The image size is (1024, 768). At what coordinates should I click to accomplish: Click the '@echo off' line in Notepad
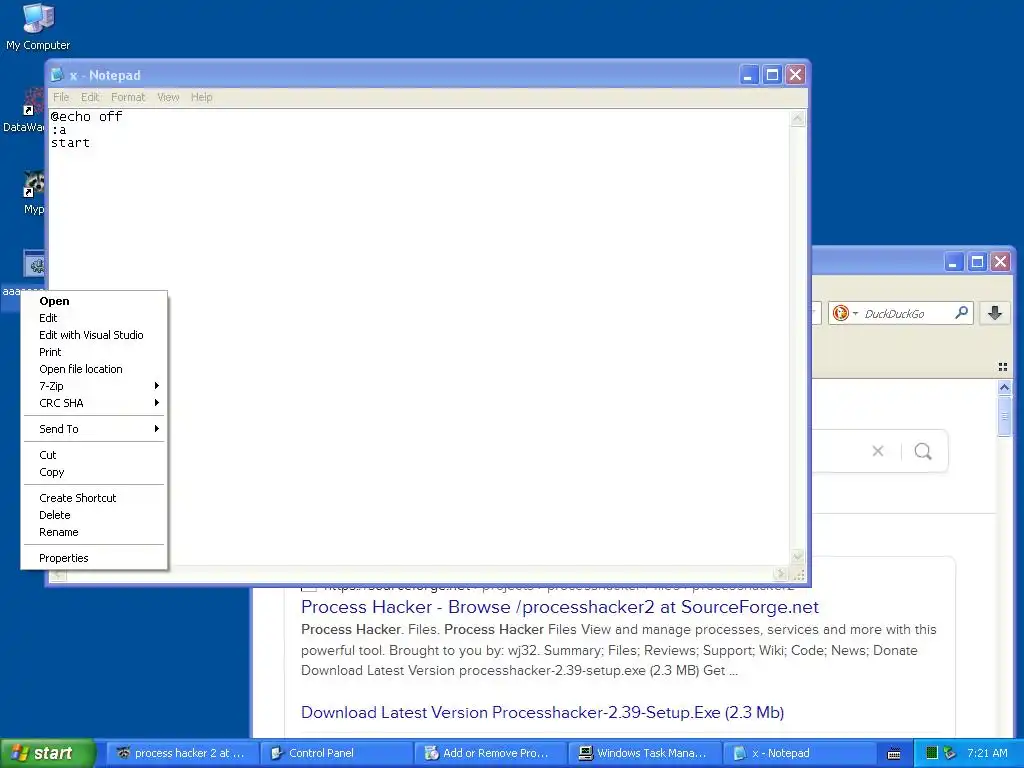point(86,116)
